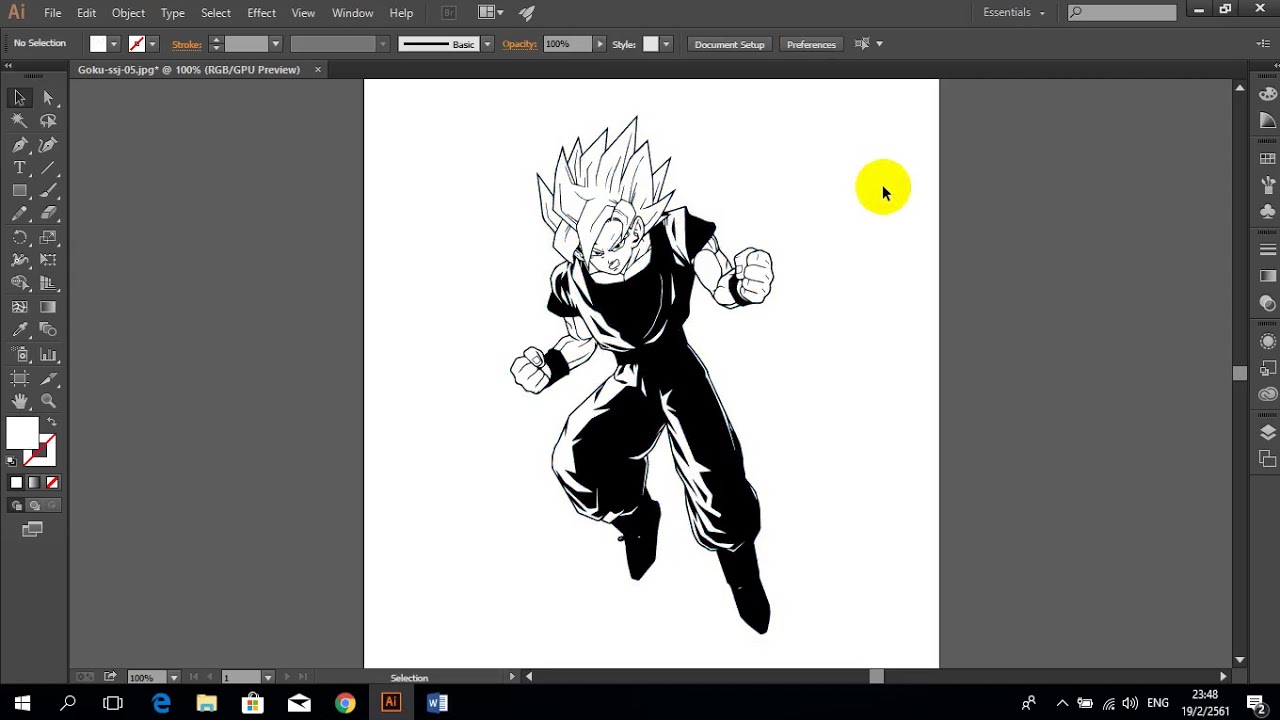Toggle Change Screen Mode button

[x=33, y=529]
